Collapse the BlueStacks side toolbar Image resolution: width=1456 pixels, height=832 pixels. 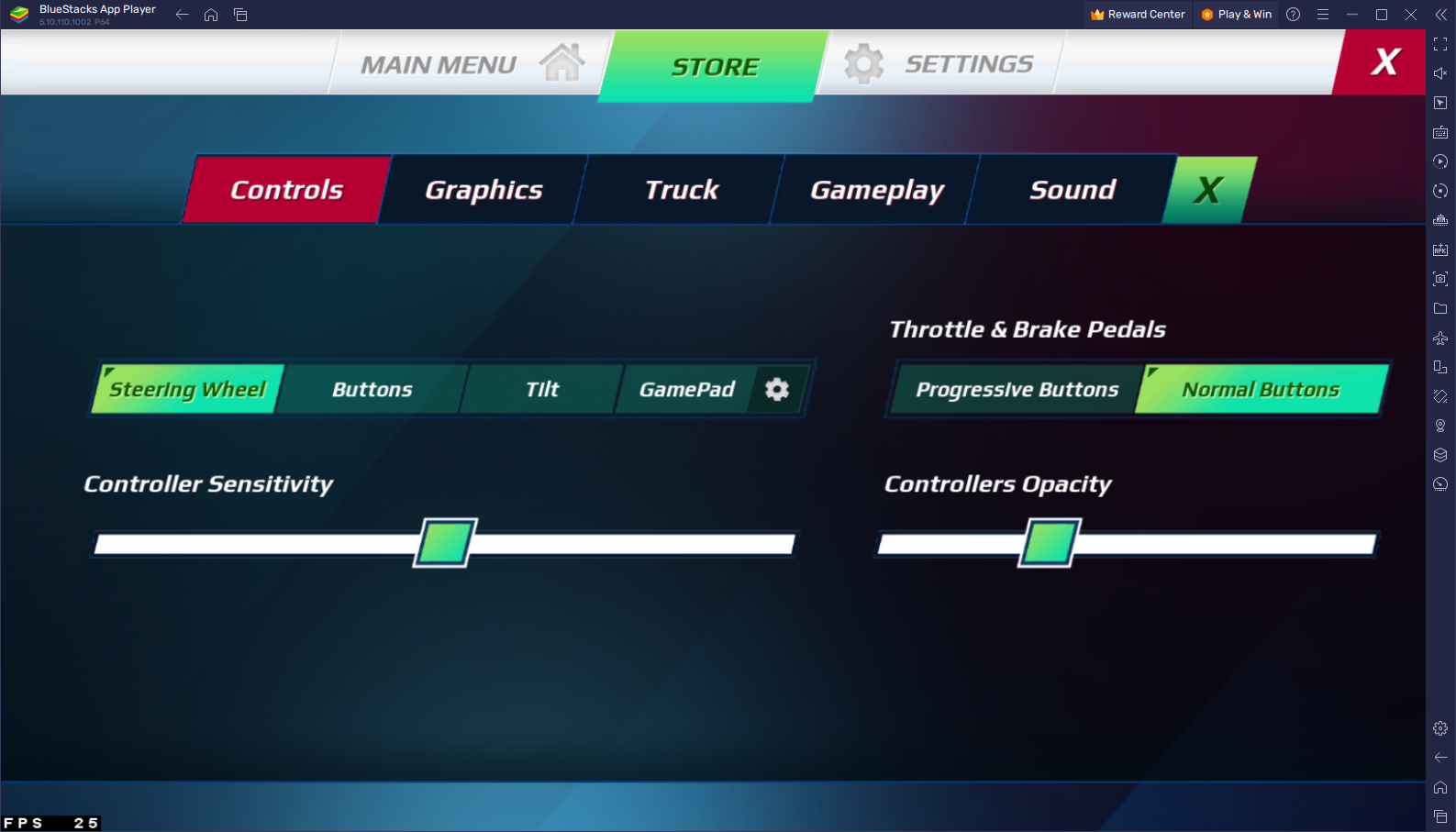point(1440,15)
